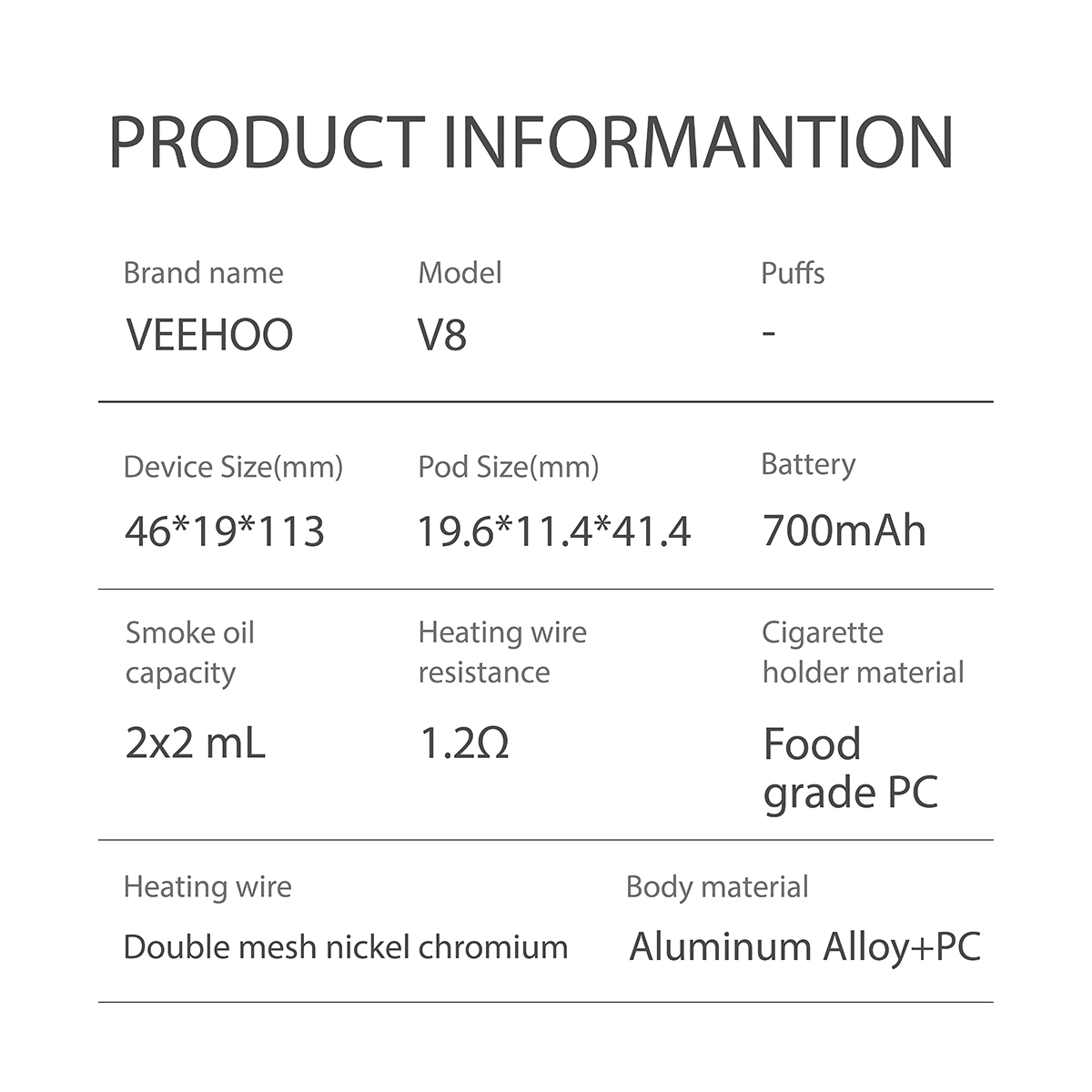This screenshot has height=1092, width=1092.
Task: Click the Device Size(mm) label
Action: pos(233,468)
